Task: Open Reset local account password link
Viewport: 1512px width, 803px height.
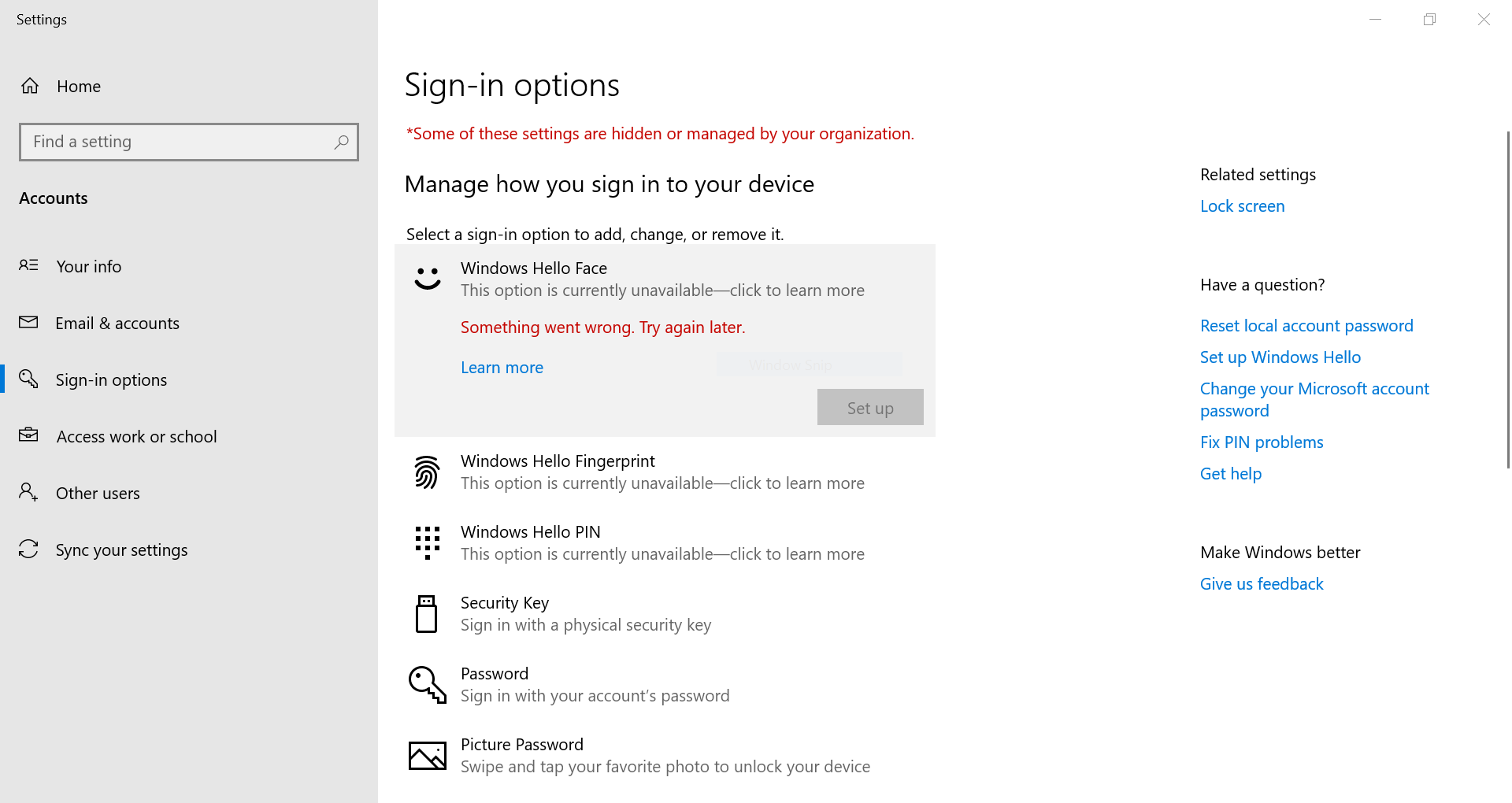Action: 1306,326
